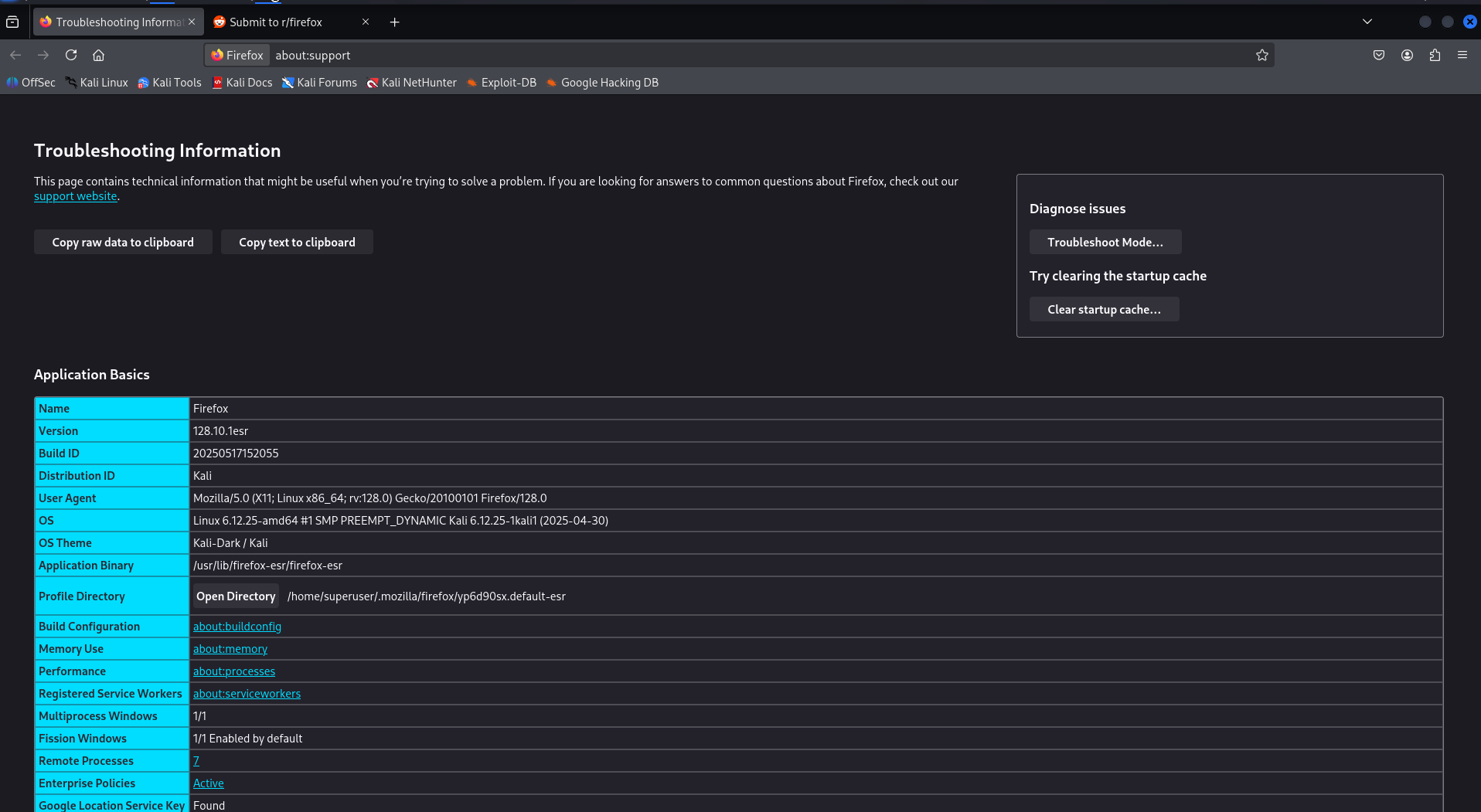Follow the support website link
The height and width of the screenshot is (812, 1481).
point(75,196)
